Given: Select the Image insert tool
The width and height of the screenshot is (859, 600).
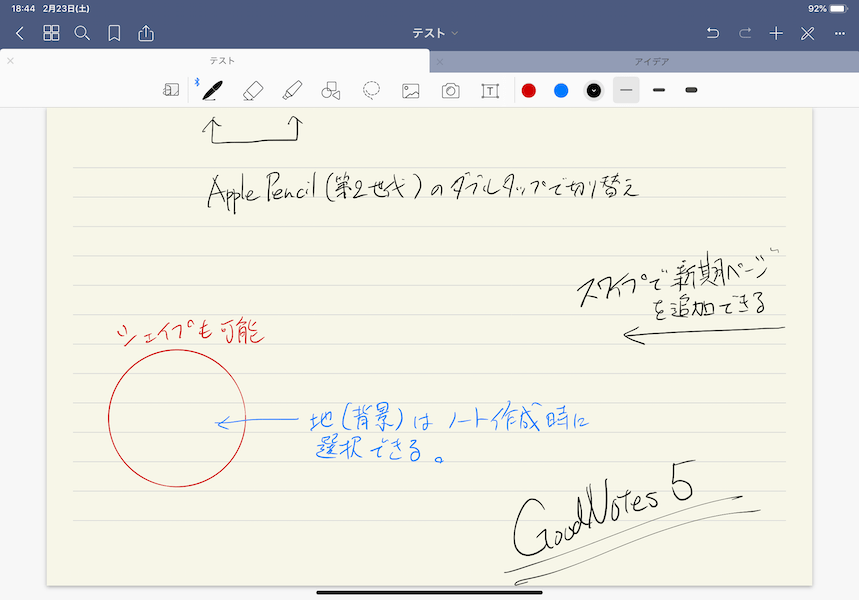Looking at the screenshot, I should pyautogui.click(x=410, y=90).
